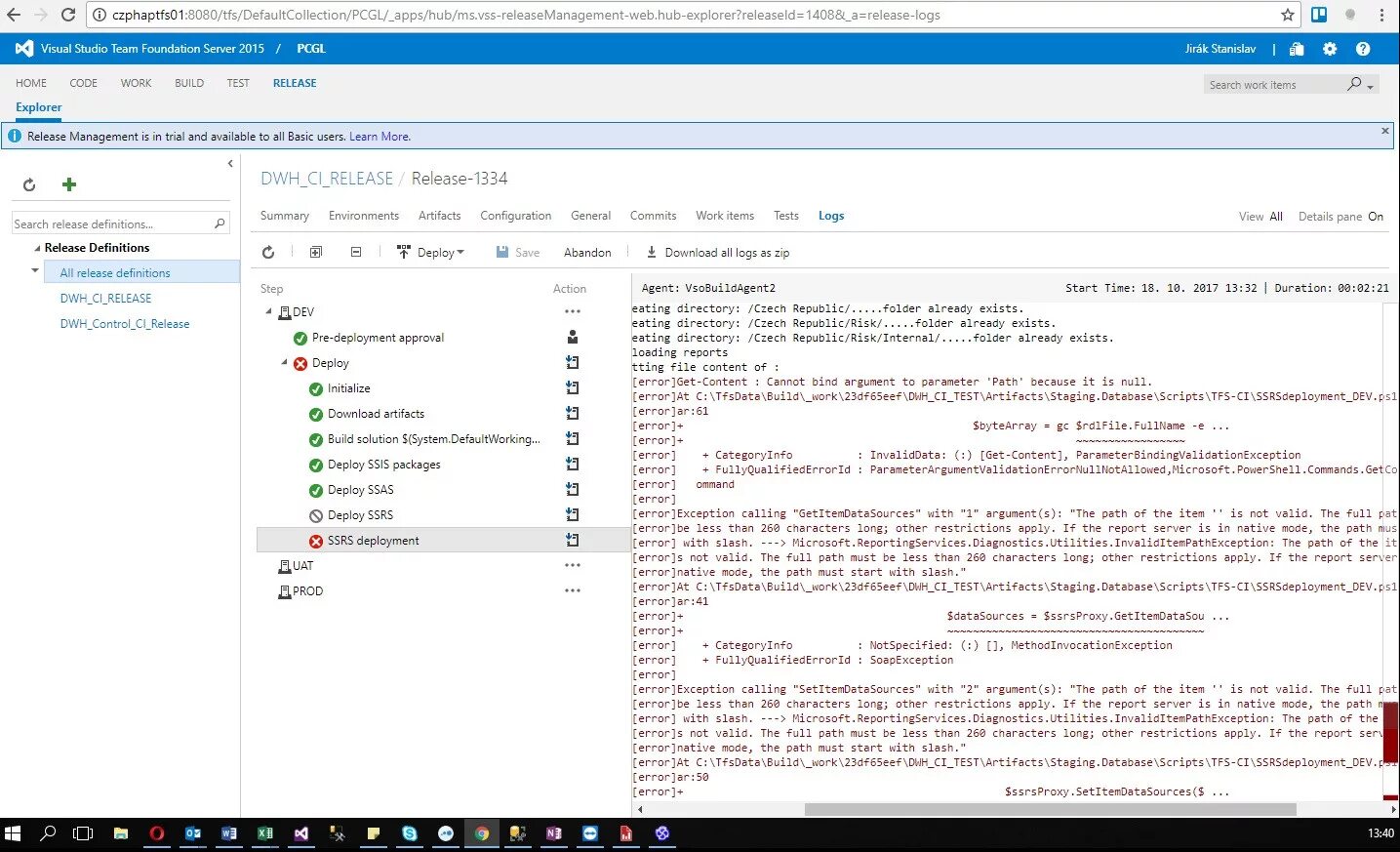
Task: Download all logs as zip
Action: (x=717, y=252)
